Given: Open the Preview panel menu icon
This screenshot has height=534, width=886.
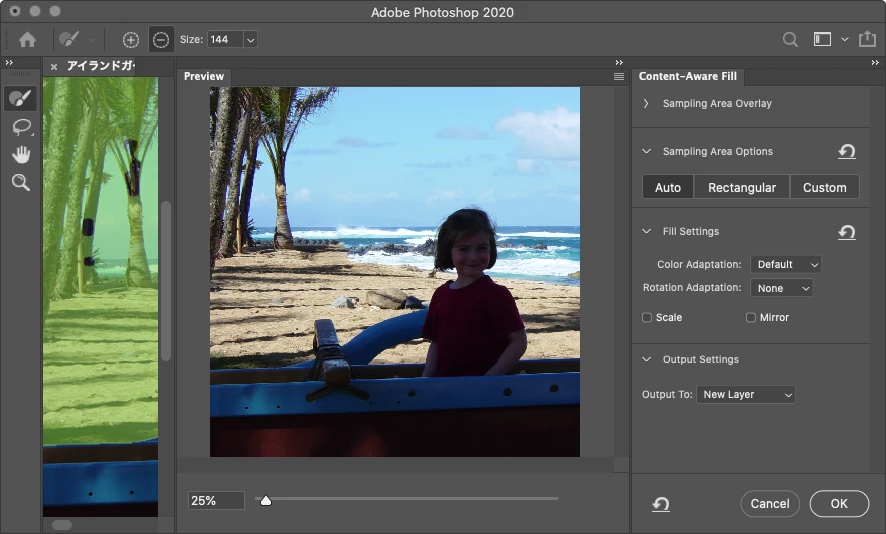Looking at the screenshot, I should coord(619,76).
